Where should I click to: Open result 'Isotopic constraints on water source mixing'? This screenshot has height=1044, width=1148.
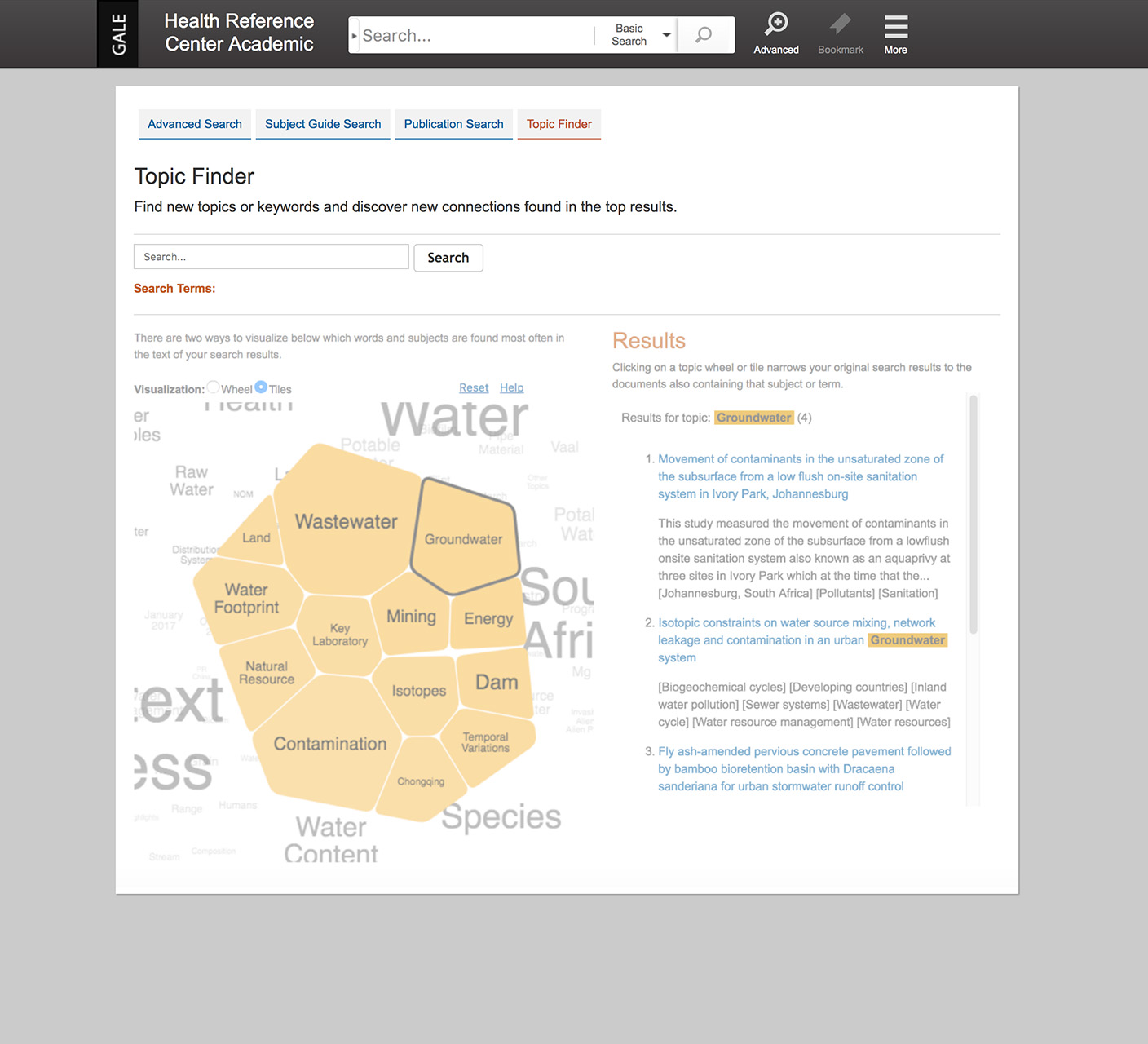click(x=801, y=640)
